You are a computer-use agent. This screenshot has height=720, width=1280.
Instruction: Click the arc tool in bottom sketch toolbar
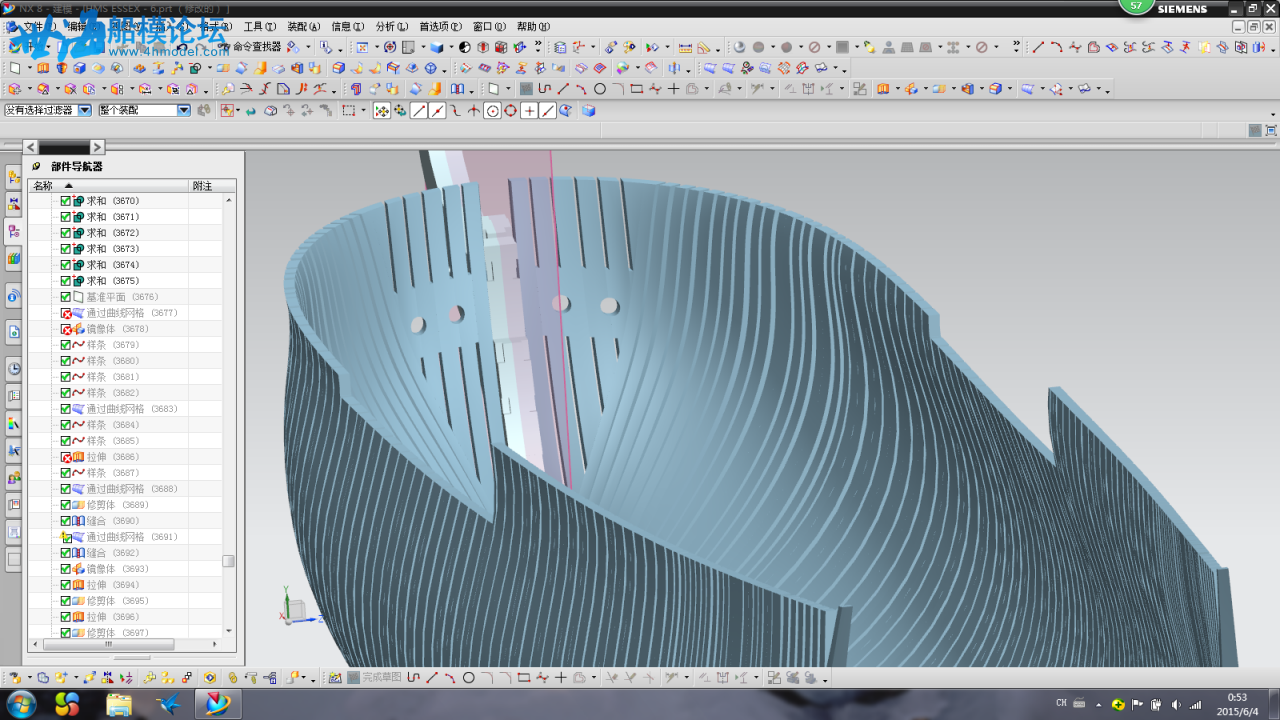tap(450, 678)
